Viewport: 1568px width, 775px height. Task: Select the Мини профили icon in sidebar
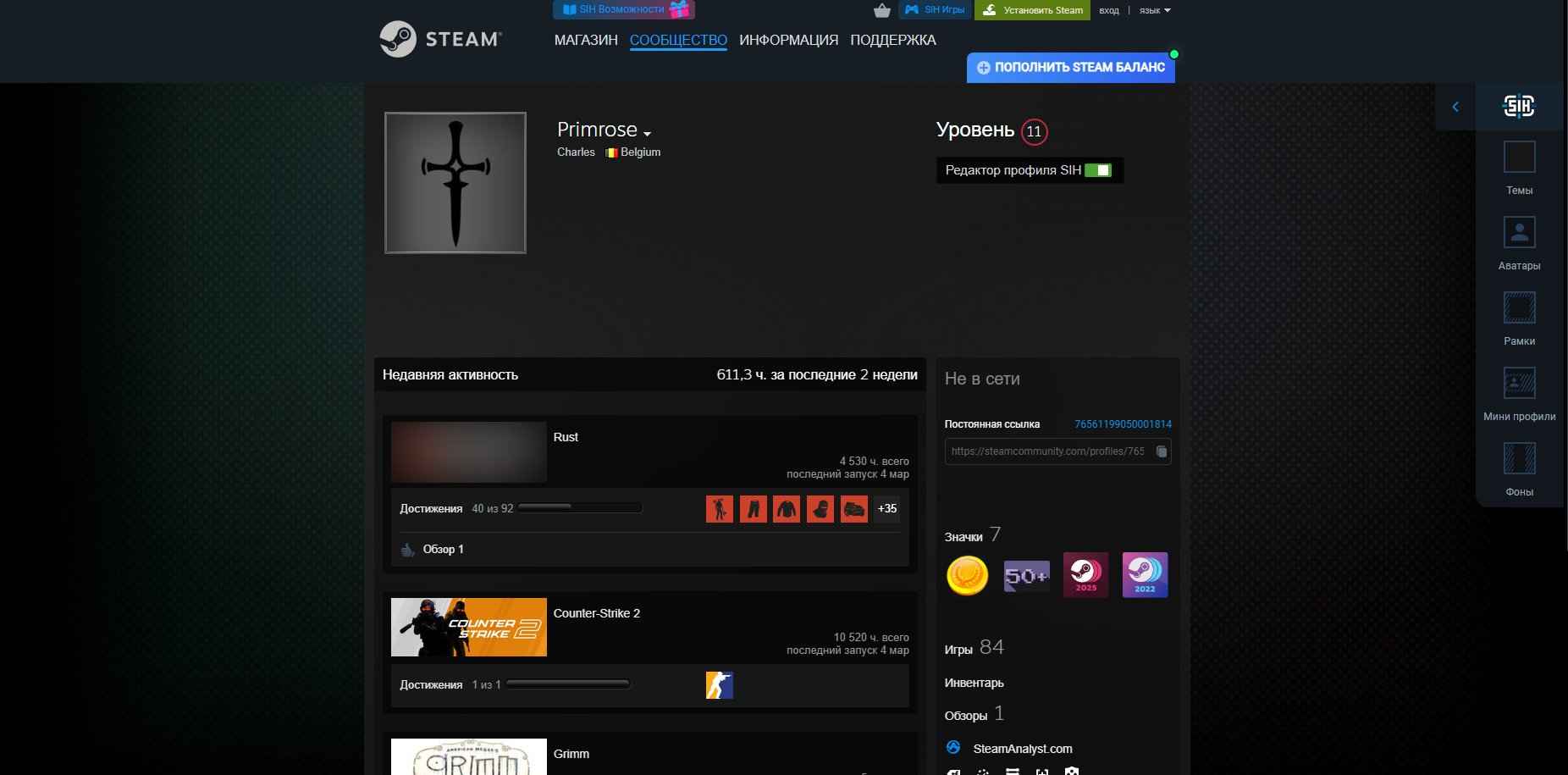[x=1519, y=384]
